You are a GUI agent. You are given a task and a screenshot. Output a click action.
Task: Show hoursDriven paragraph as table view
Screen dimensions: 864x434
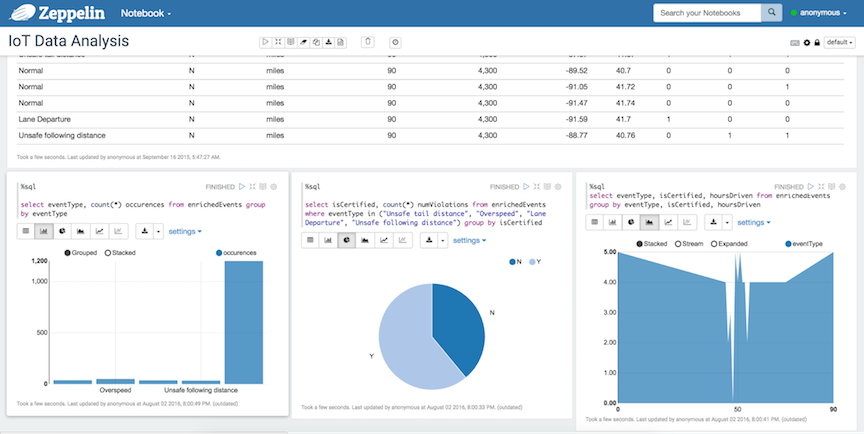[596, 222]
